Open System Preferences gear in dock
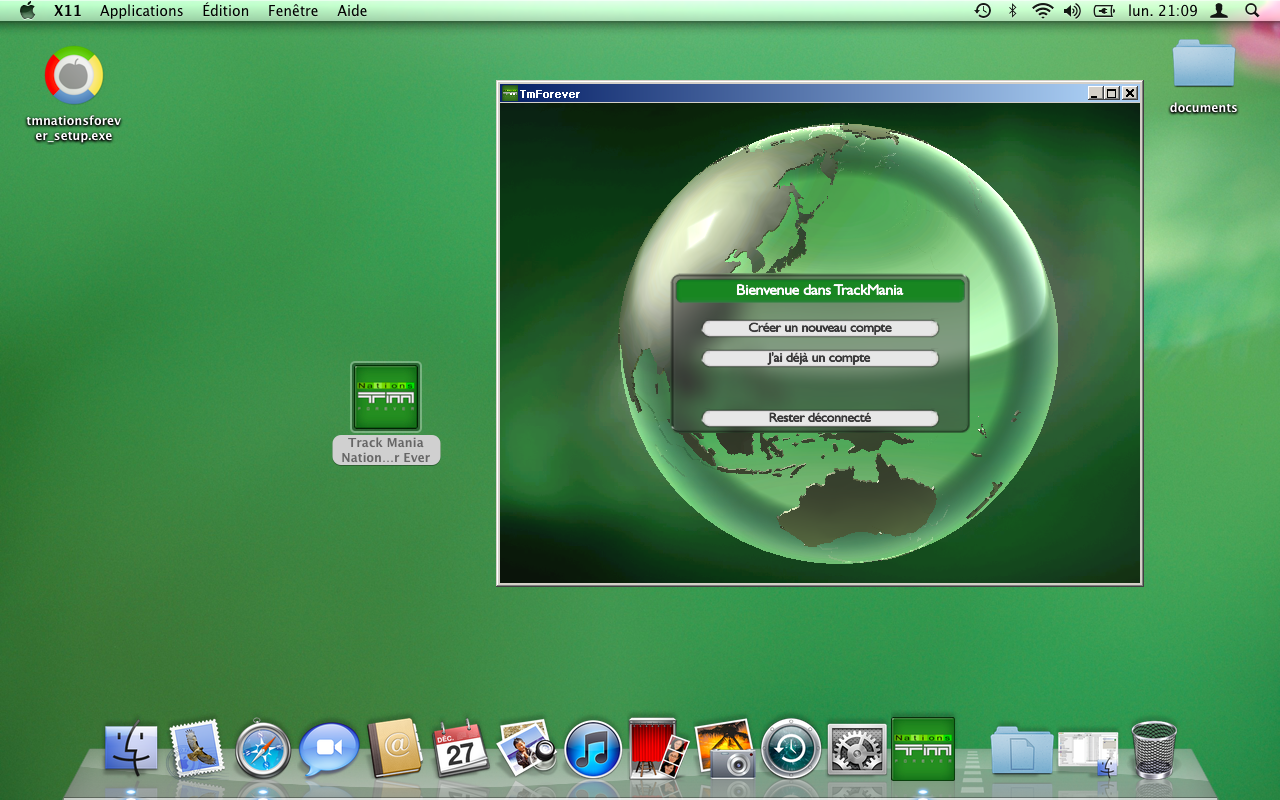 pos(857,749)
